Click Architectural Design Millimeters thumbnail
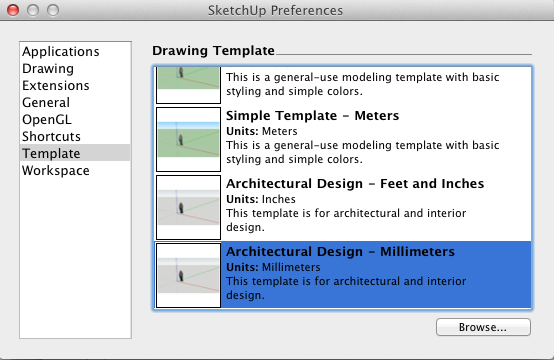Image resolution: width=554 pixels, height=360 pixels. pyautogui.click(x=188, y=275)
